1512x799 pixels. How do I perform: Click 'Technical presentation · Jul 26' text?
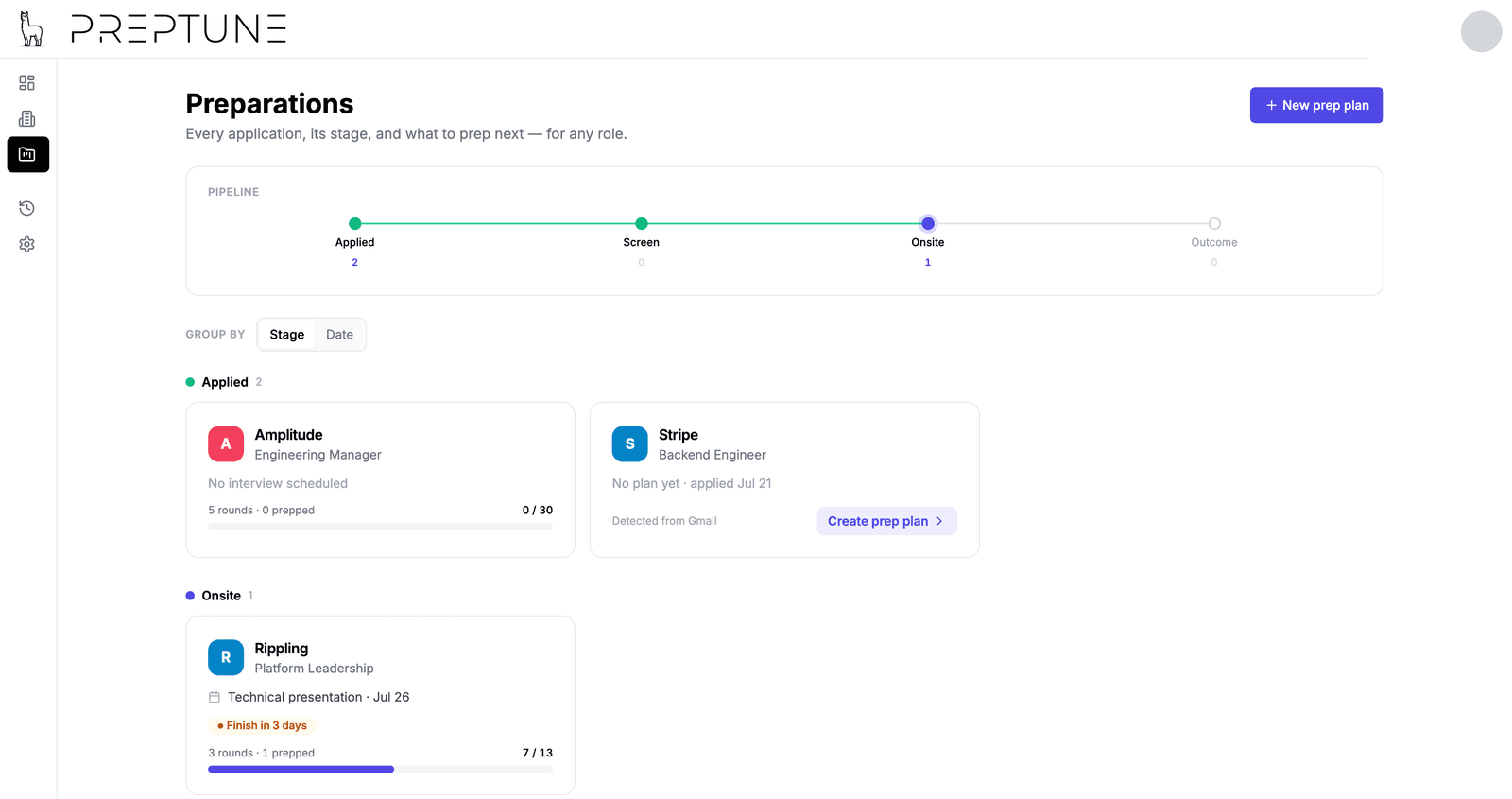pyautogui.click(x=318, y=697)
